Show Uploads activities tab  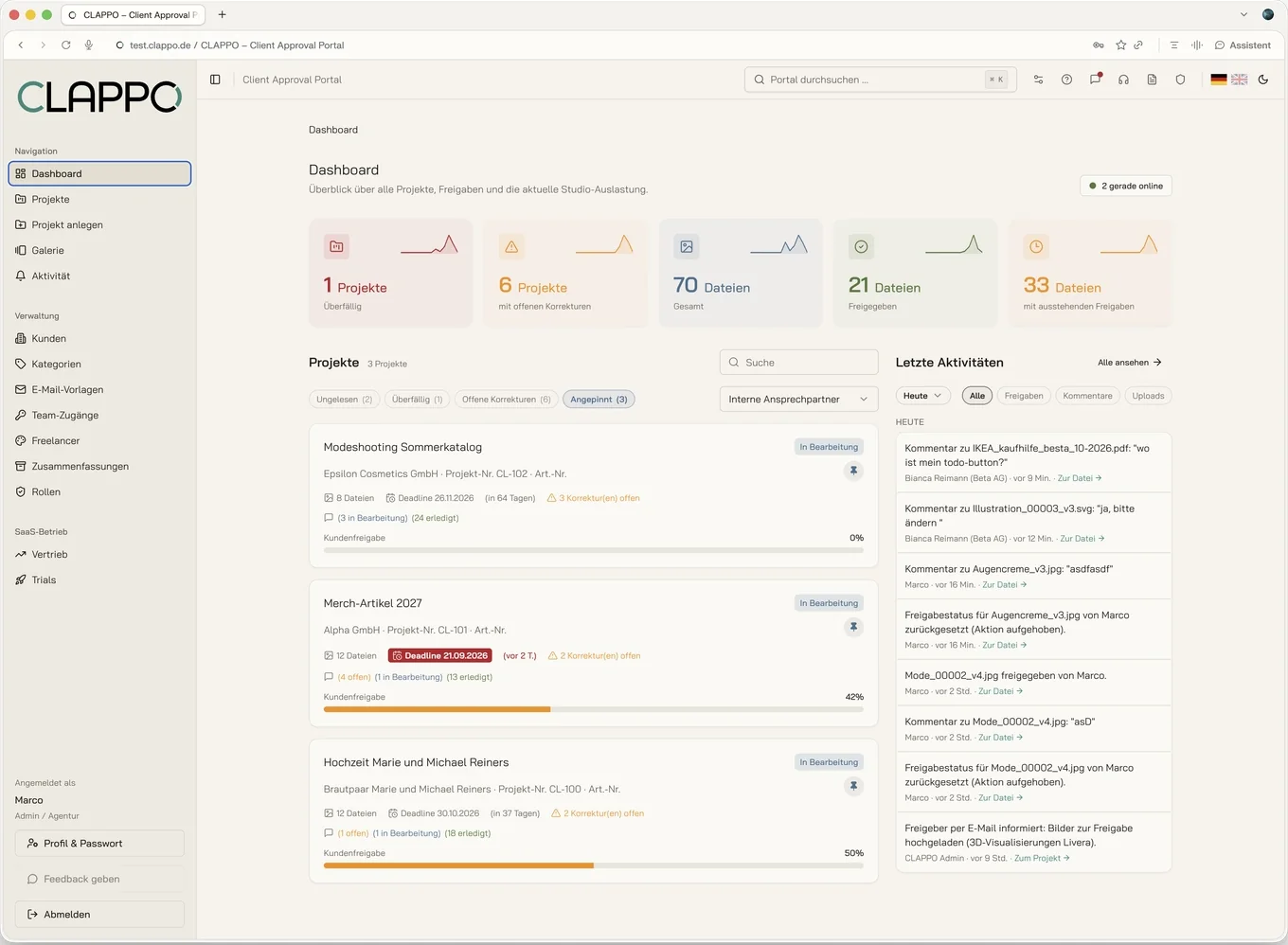(1148, 396)
